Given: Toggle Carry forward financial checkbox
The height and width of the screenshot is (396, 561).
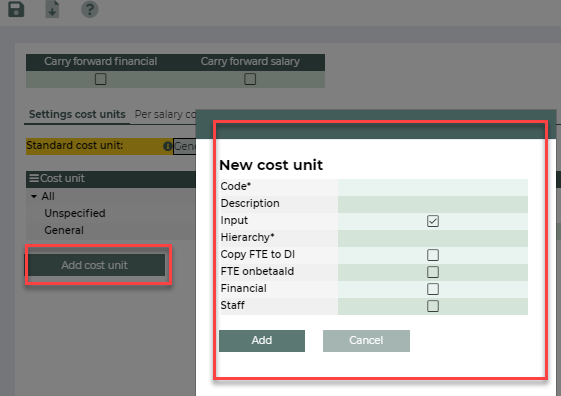Looking at the screenshot, I should [101, 79].
